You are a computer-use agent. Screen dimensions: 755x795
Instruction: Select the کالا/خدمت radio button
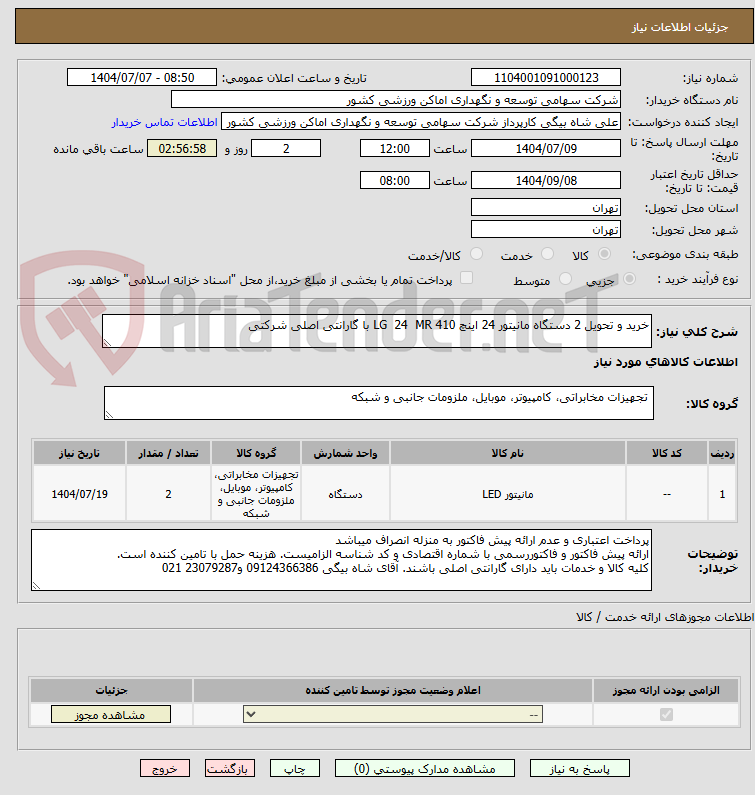[476, 254]
